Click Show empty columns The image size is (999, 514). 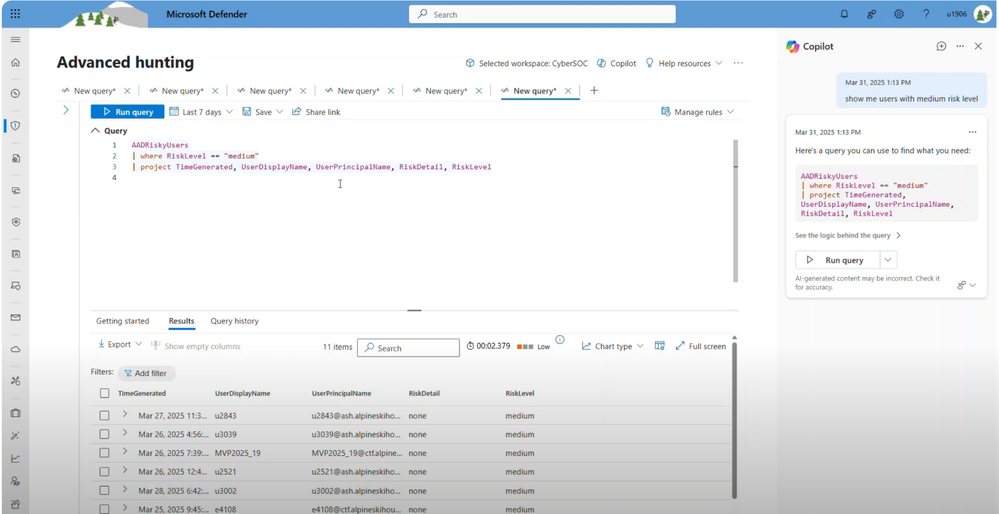pos(196,346)
